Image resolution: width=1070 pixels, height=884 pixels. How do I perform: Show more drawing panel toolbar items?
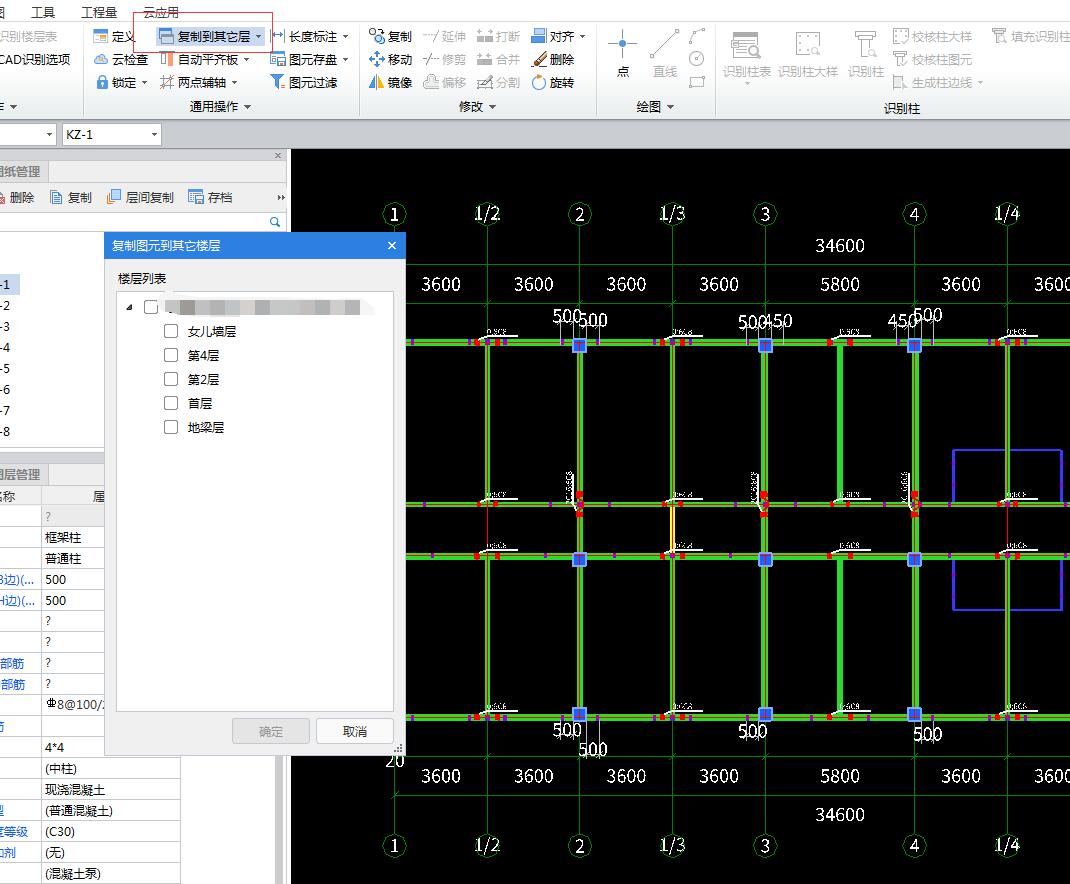point(280,197)
